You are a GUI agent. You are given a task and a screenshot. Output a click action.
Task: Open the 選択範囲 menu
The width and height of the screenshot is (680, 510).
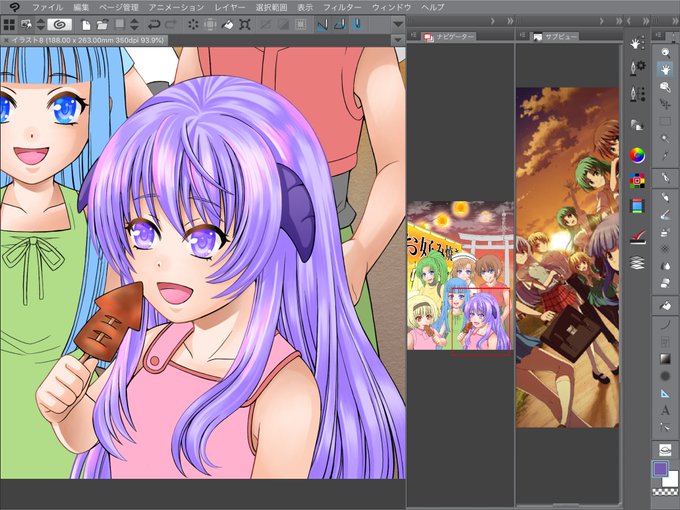271,7
